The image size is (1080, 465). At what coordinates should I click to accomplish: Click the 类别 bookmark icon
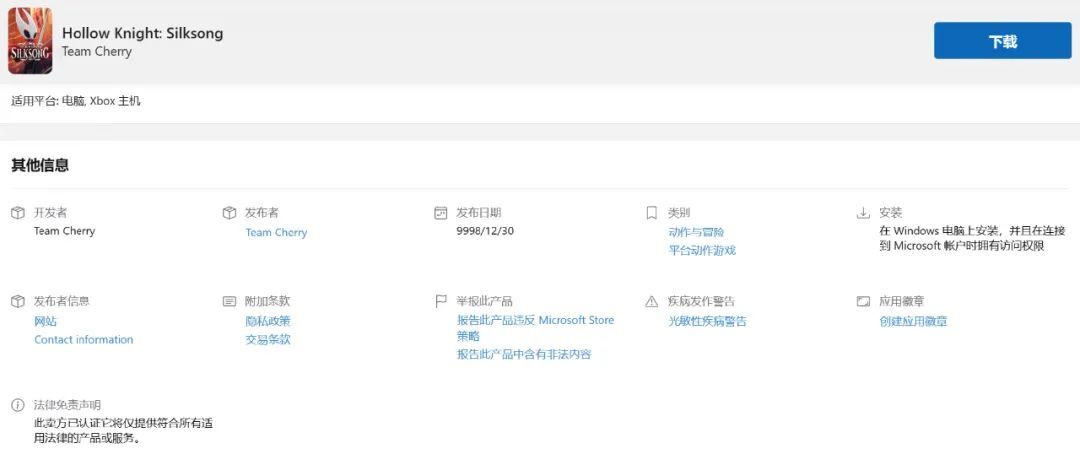(652, 213)
